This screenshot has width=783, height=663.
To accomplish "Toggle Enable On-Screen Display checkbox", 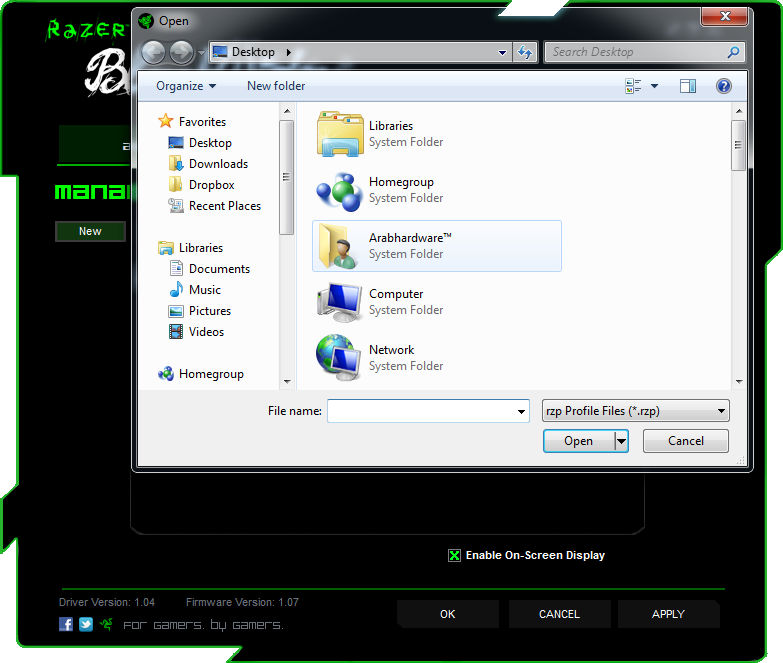I will pyautogui.click(x=454, y=556).
